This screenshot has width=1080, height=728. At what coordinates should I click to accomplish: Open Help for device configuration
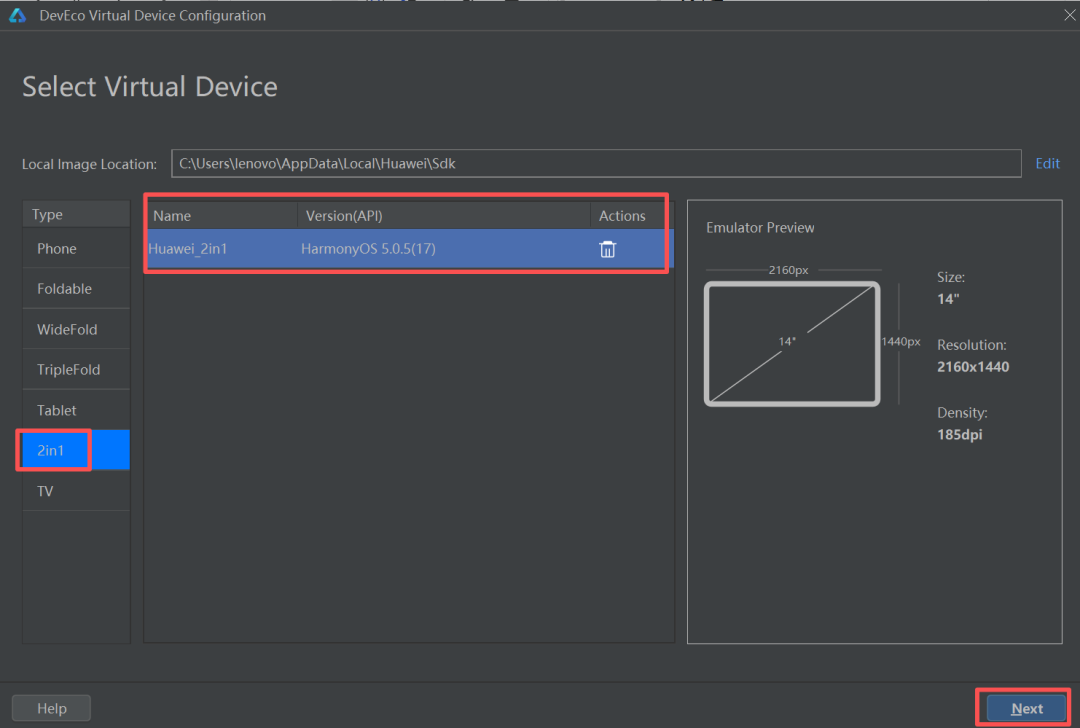(x=52, y=708)
